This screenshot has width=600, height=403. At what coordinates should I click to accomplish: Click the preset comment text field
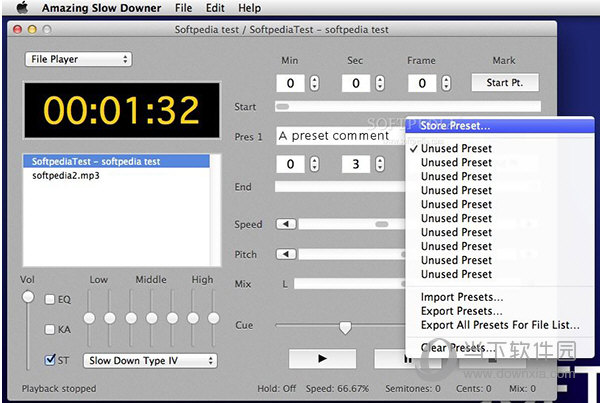pos(341,136)
